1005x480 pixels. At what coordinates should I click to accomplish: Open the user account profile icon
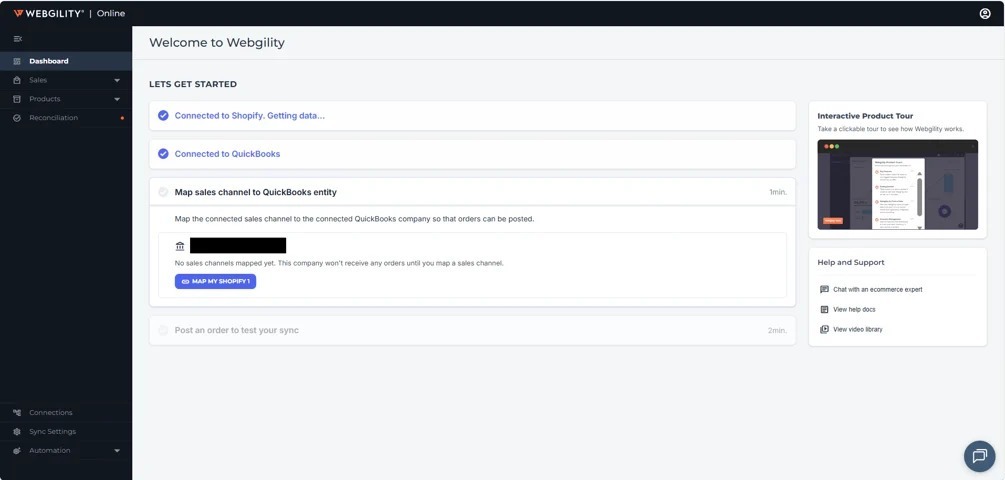[x=985, y=13]
